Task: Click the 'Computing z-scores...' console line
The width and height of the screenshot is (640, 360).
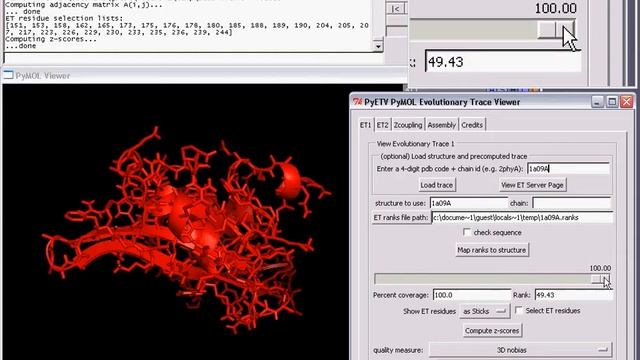Action: click(51, 39)
